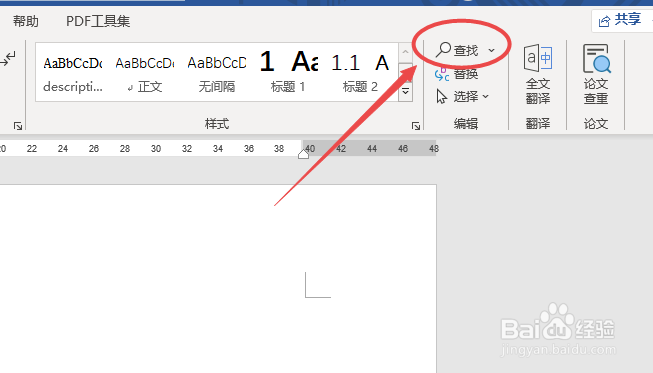Open the paragraph group dialog launcher
Screen dimensions: 653x373
[x=17, y=126]
